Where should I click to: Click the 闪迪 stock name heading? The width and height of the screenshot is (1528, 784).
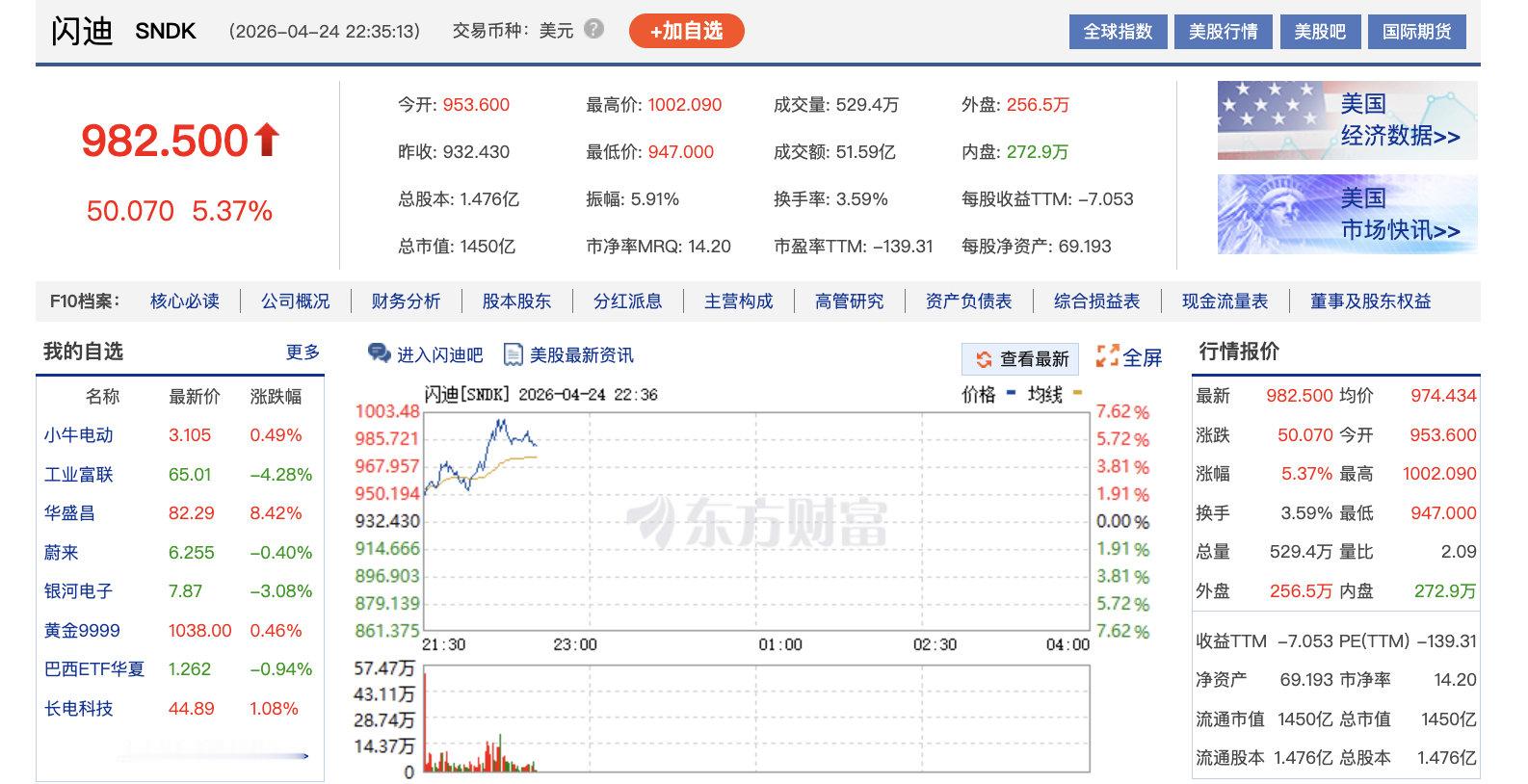pyautogui.click(x=82, y=31)
